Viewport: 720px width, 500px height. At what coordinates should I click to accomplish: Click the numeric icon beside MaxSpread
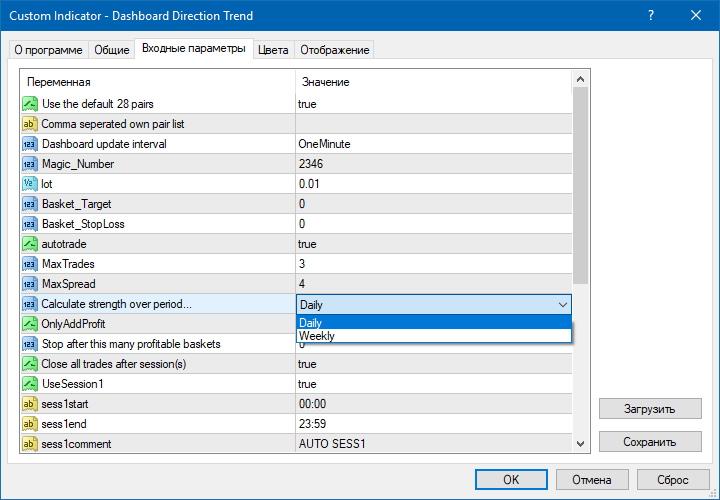tap(30, 284)
